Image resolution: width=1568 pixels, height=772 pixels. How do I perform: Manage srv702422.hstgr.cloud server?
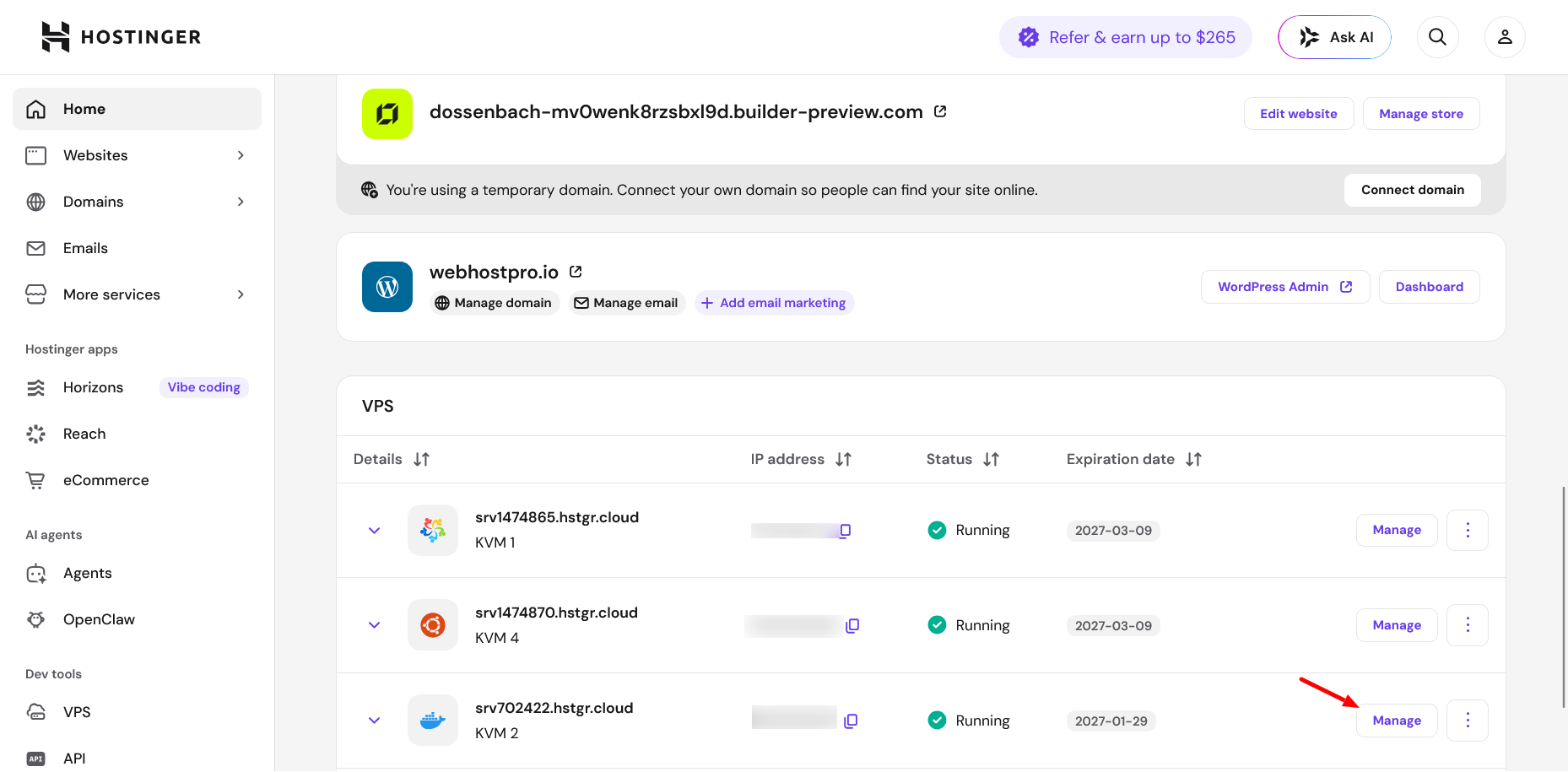point(1397,721)
